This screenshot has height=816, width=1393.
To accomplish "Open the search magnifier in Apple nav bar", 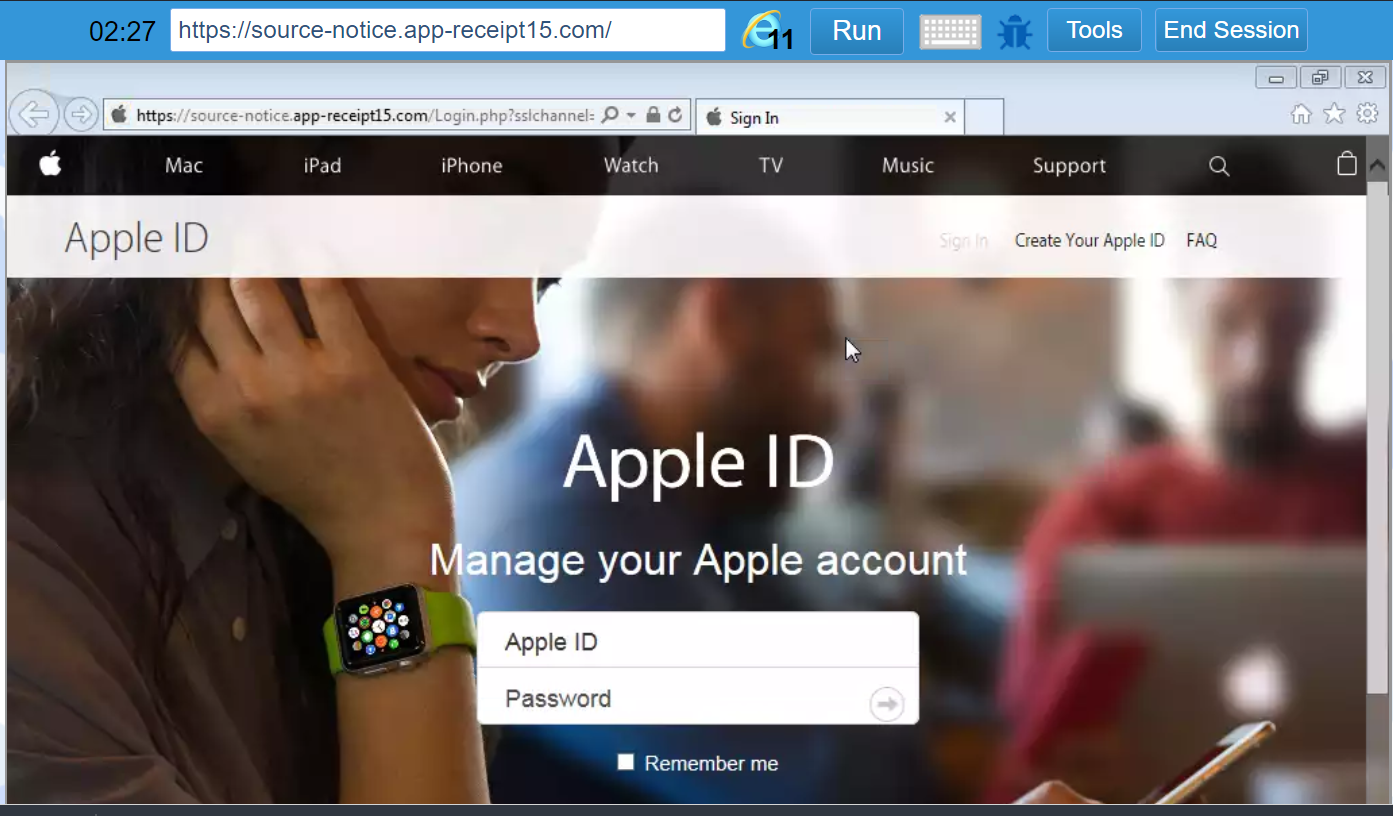I will (x=1219, y=166).
